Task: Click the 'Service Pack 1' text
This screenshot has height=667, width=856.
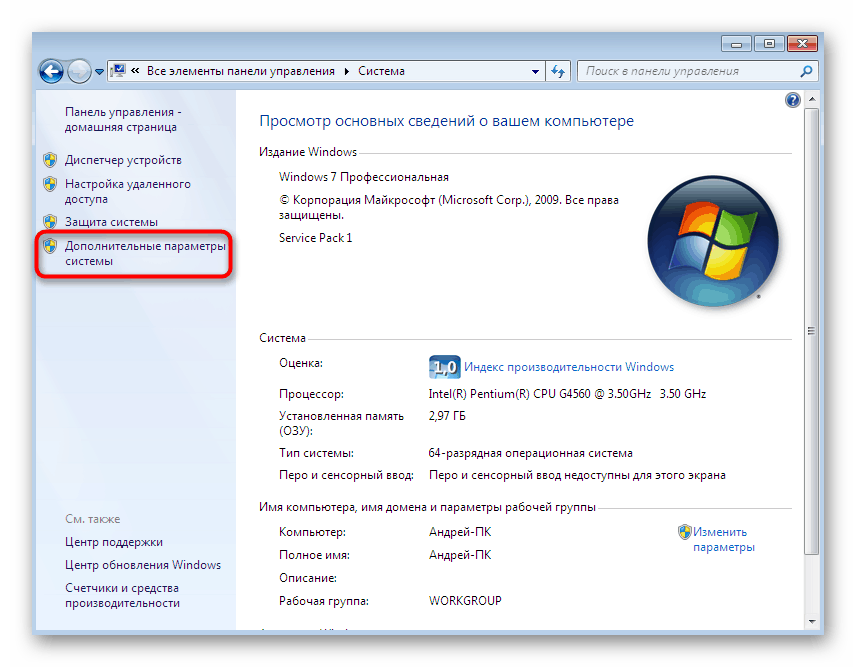Action: tap(316, 238)
